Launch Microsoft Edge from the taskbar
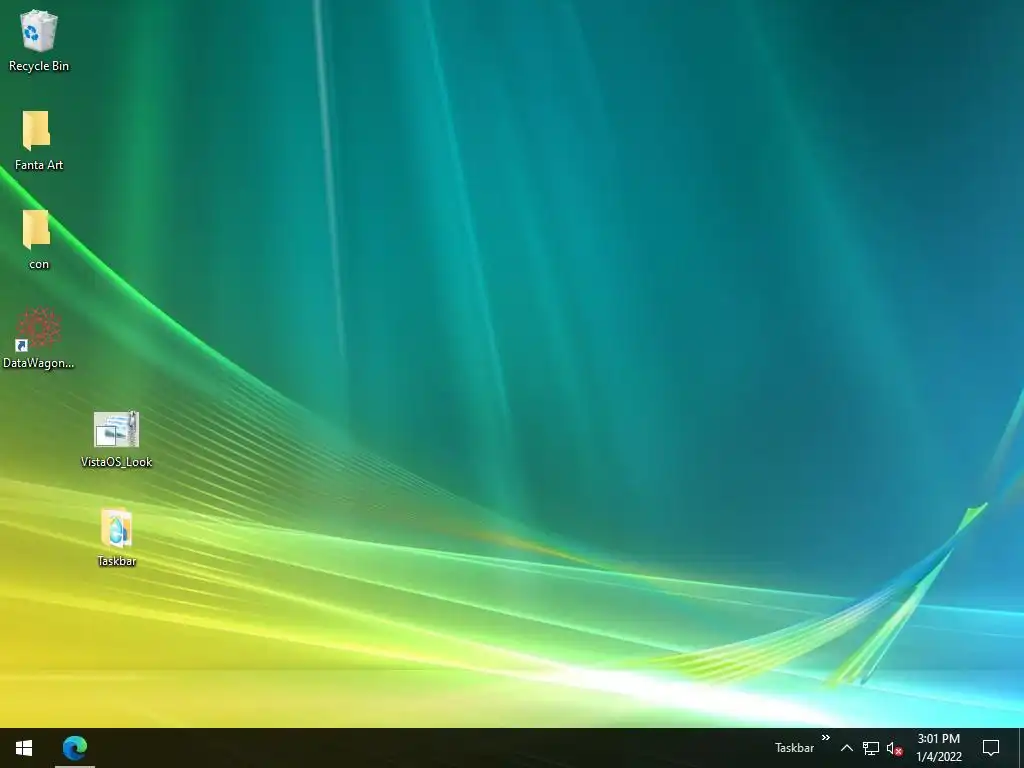The height and width of the screenshot is (768, 1024). pyautogui.click(x=75, y=748)
